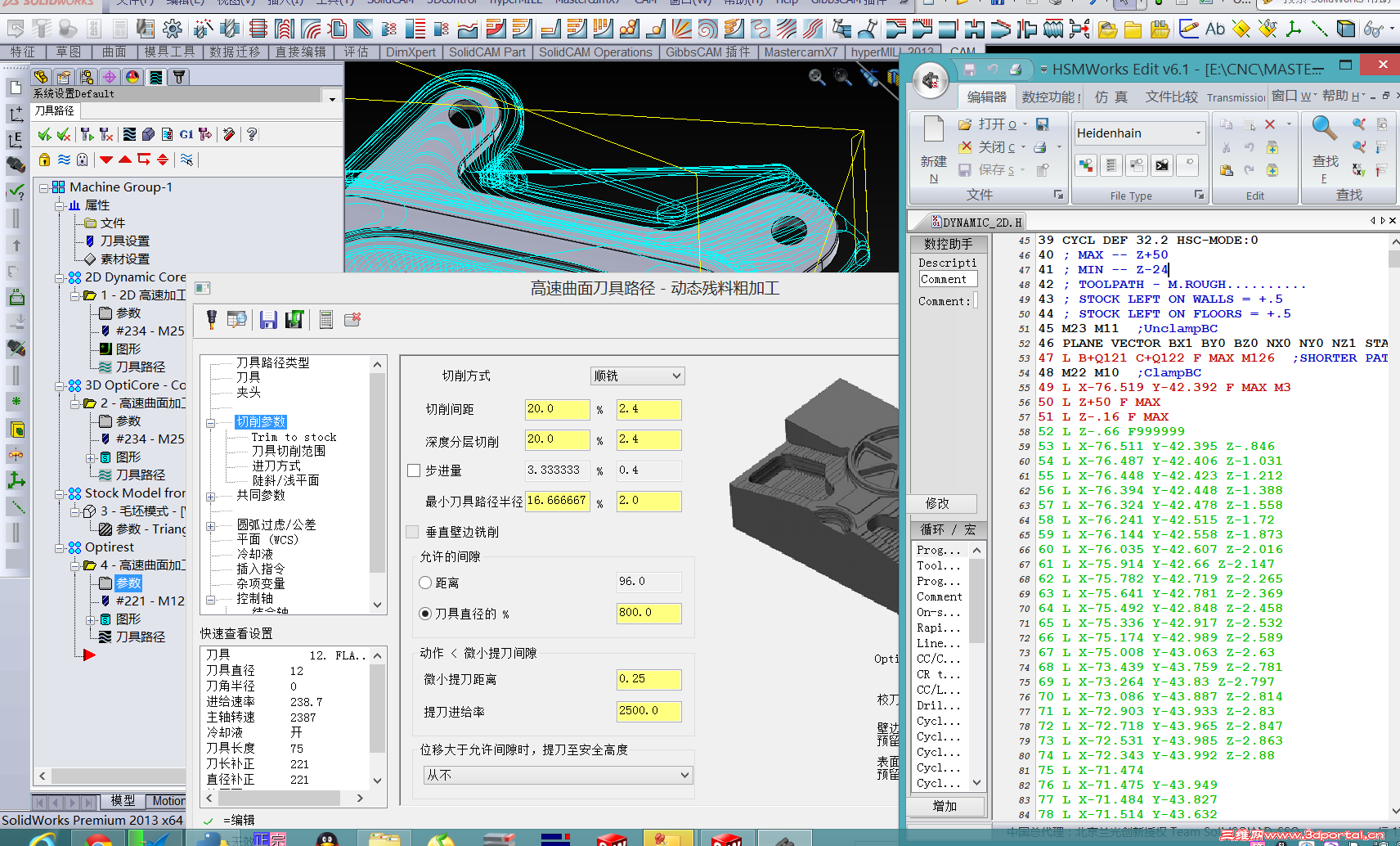Click the large magnifier Find icon in HSMWorks Edit
Viewport: 1400px width, 846px height.
click(x=1325, y=129)
